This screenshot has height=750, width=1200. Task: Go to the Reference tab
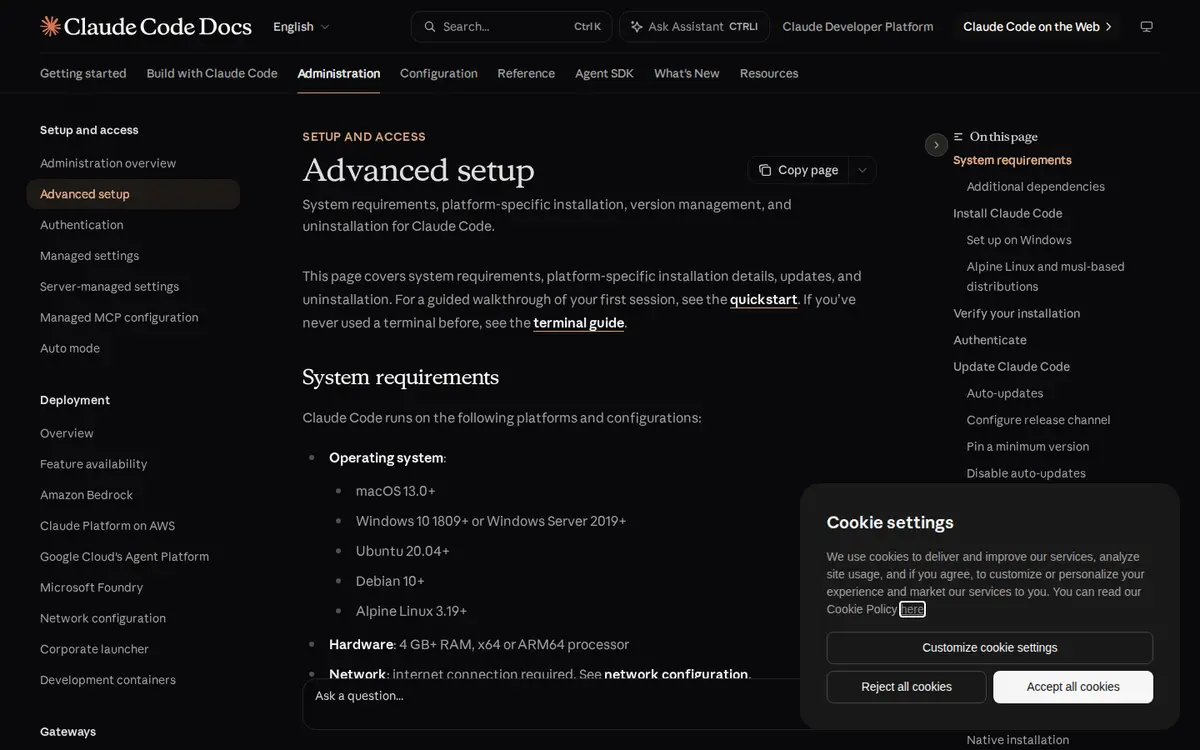click(x=526, y=73)
